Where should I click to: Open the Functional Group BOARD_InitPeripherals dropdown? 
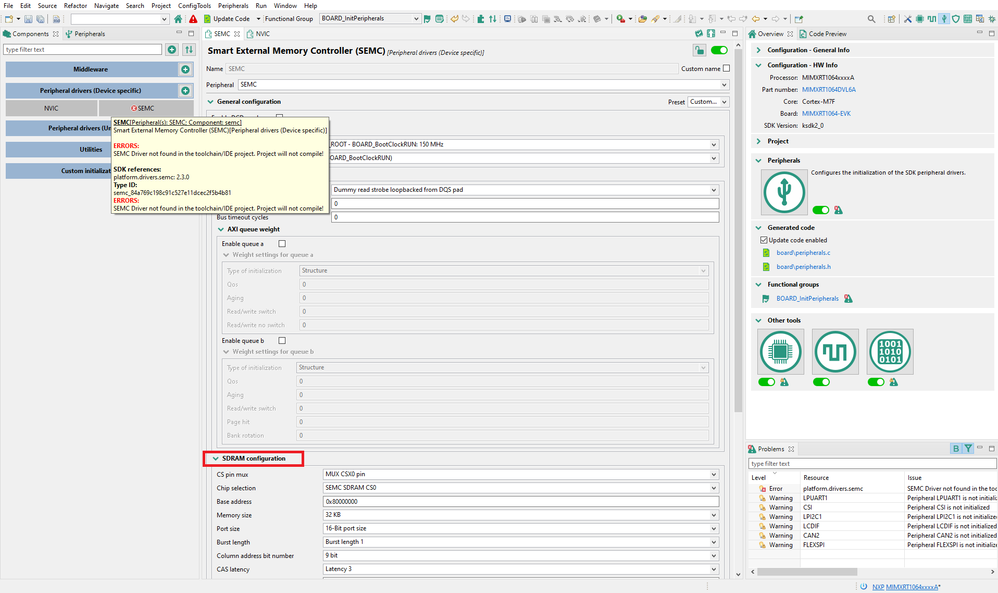point(369,18)
